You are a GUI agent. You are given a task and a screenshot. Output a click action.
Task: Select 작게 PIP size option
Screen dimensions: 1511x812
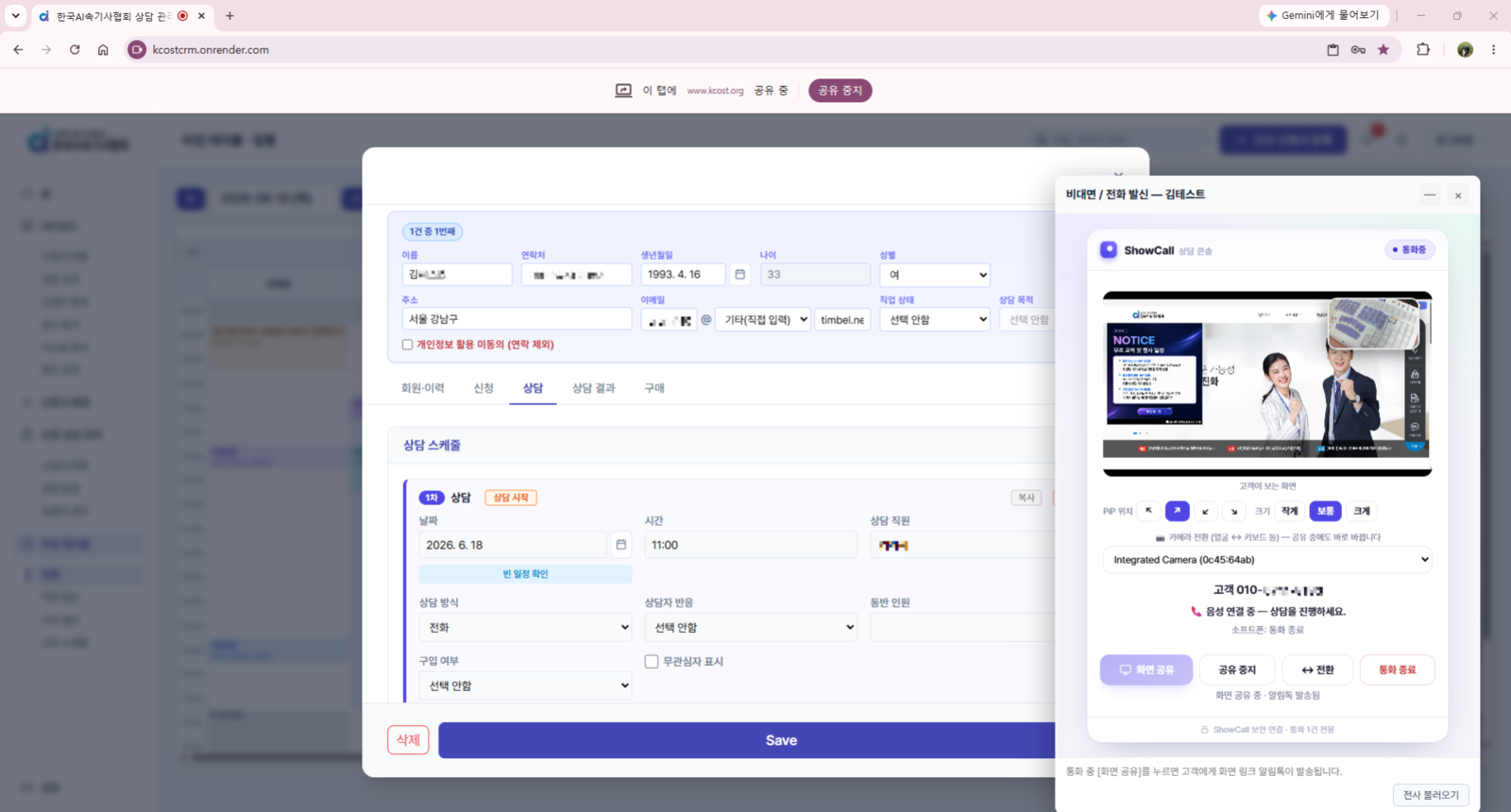(1289, 511)
